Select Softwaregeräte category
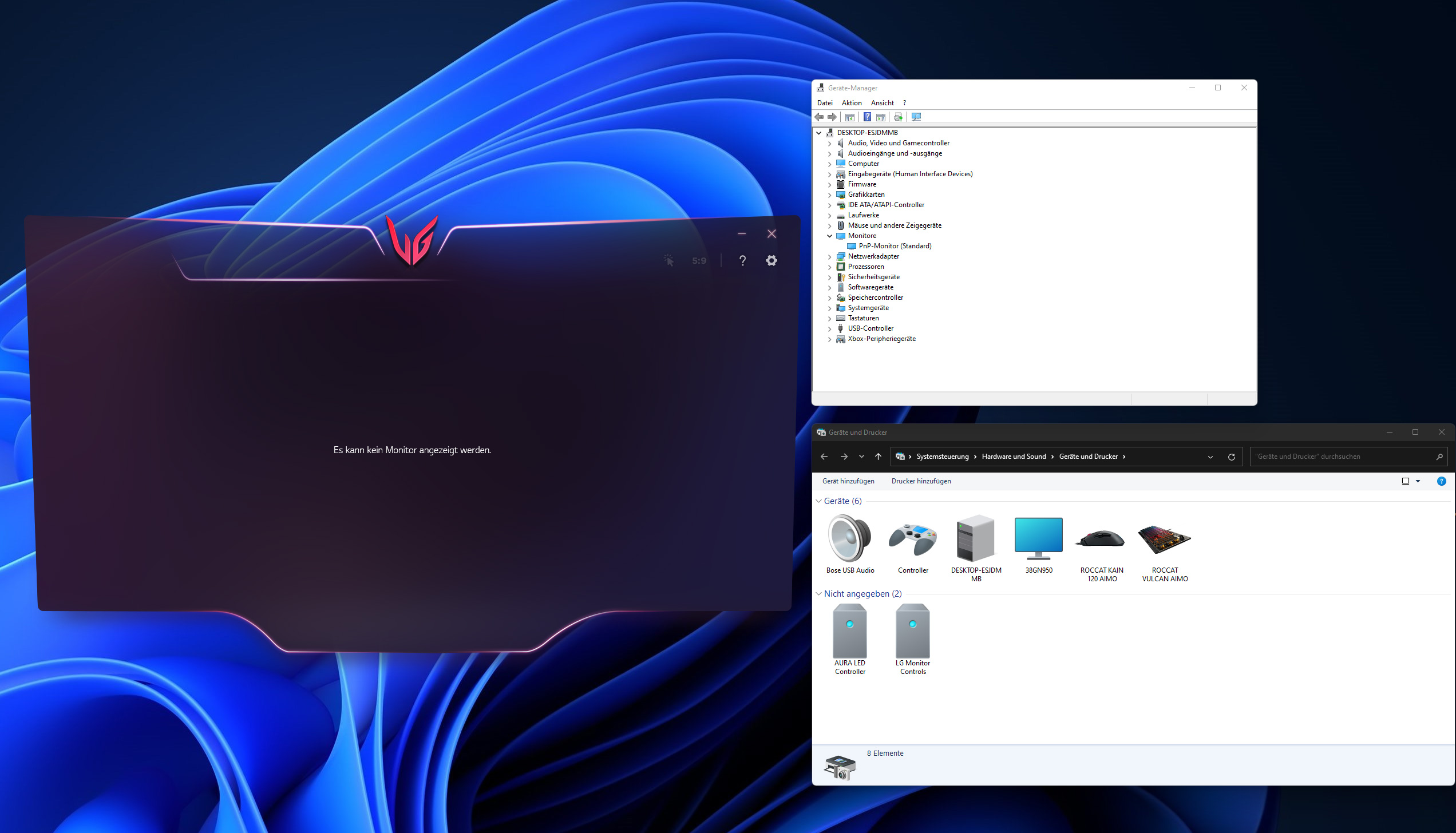 (x=871, y=287)
